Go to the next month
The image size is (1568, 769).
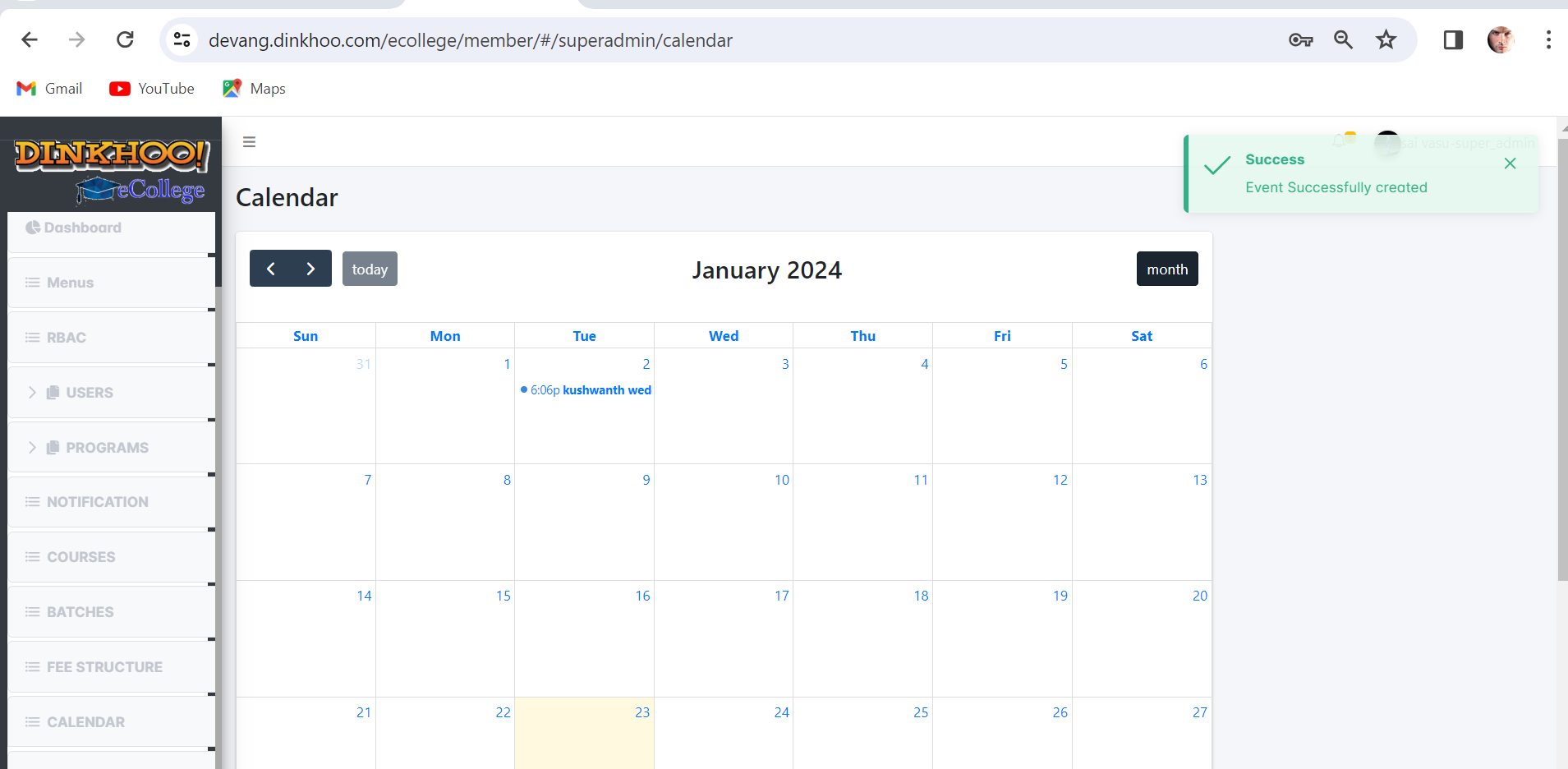311,269
